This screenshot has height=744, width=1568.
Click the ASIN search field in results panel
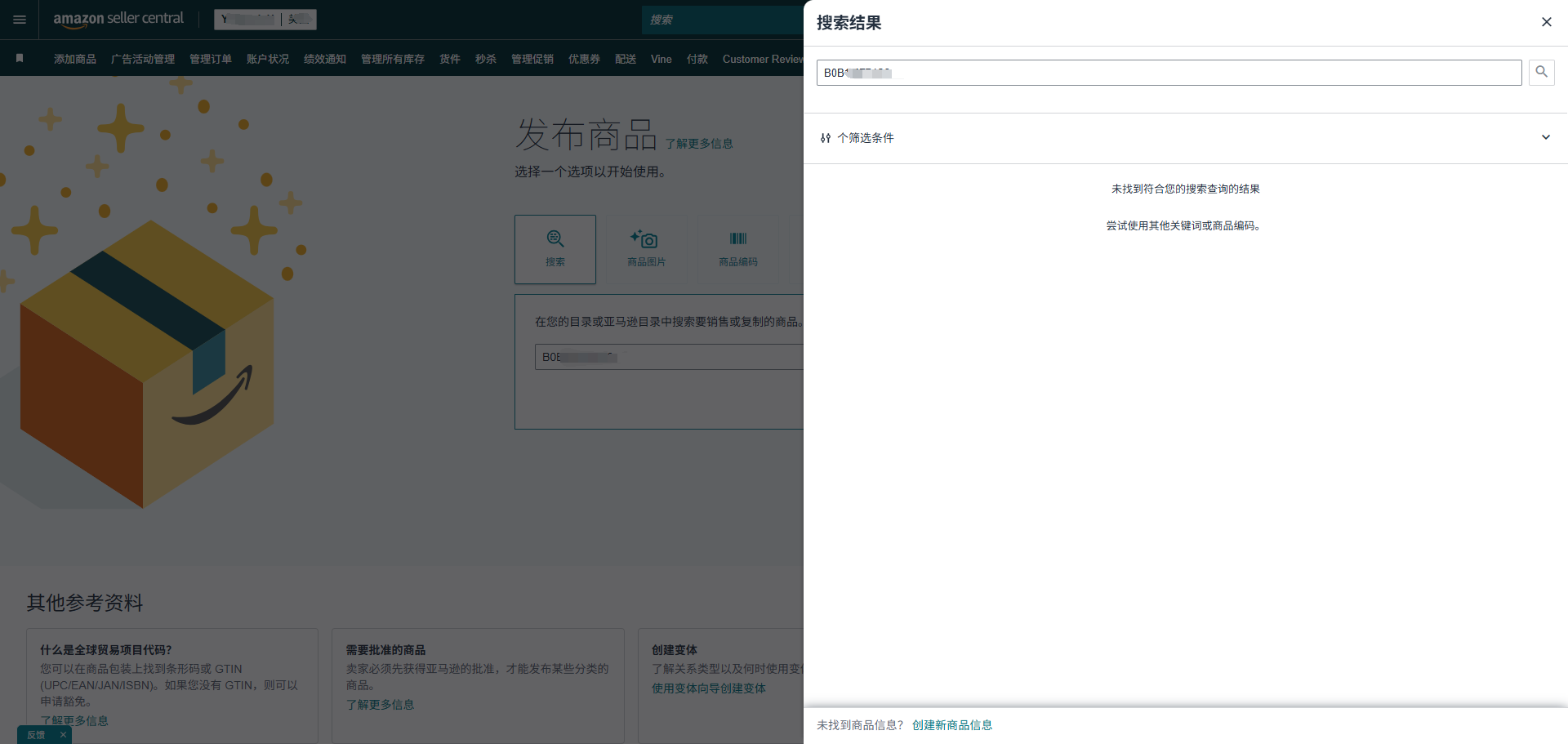(1168, 73)
